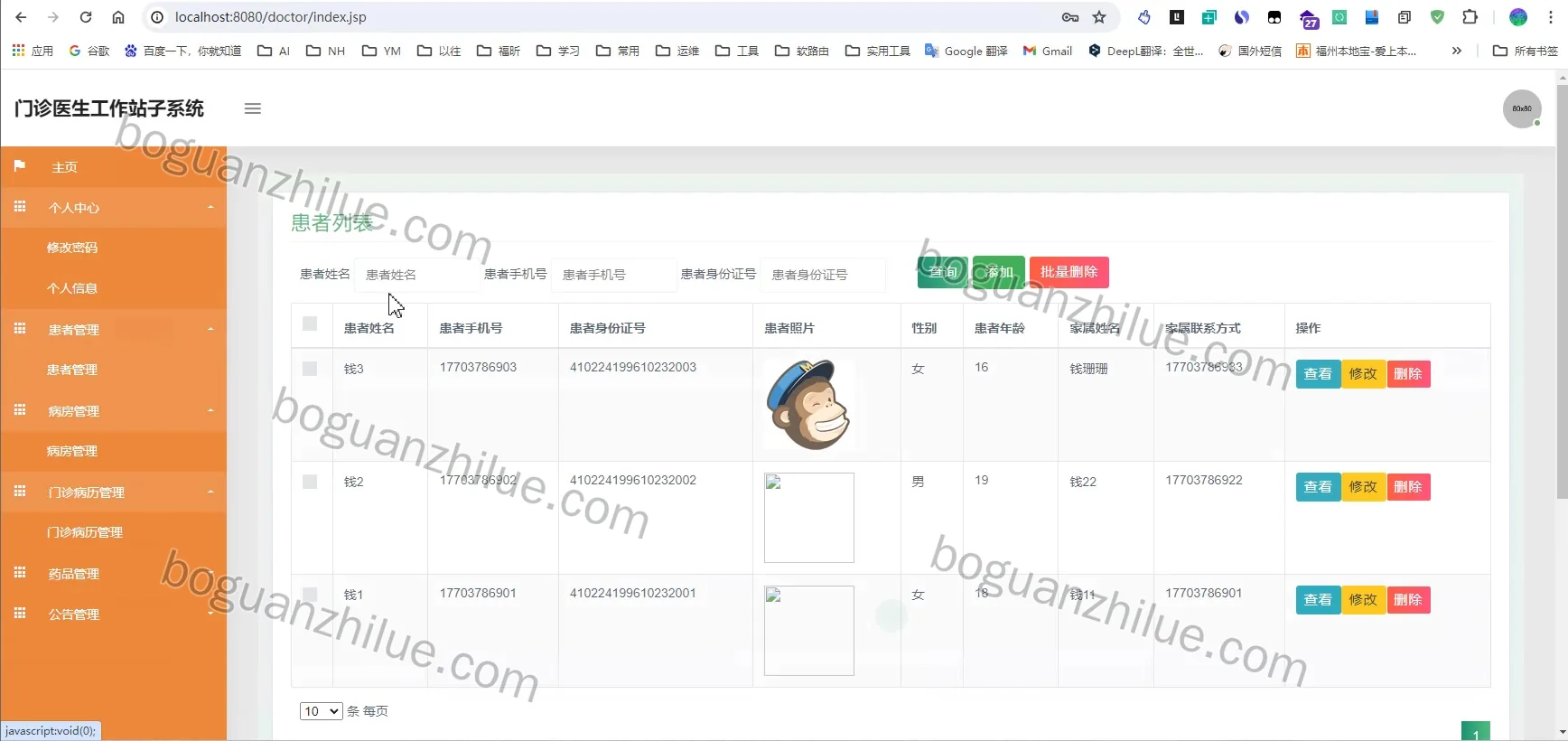Image resolution: width=1568 pixels, height=741 pixels.
Task: Collapse the 病房管理 sidebar section
Action: [x=114, y=410]
